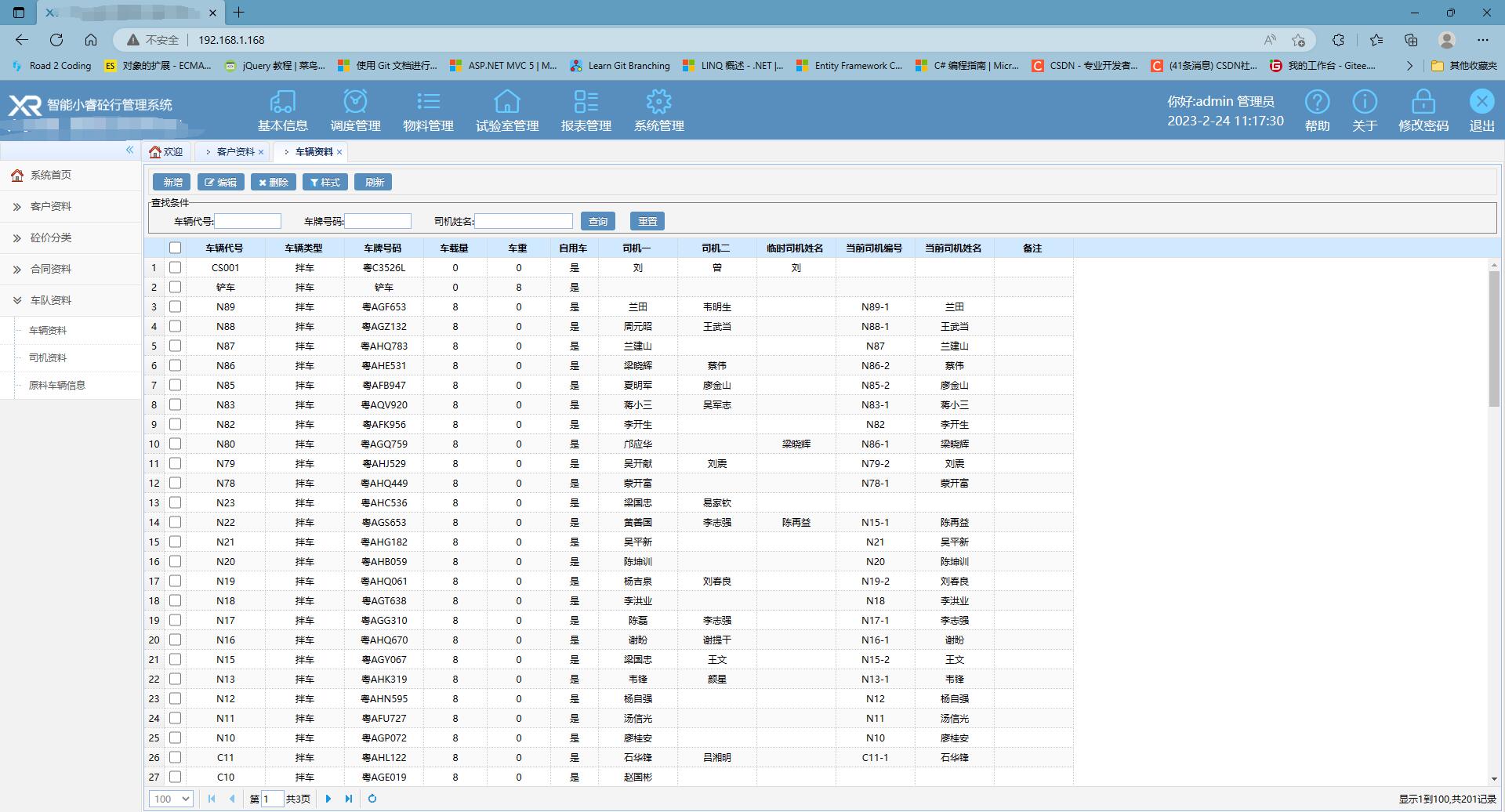1505x812 pixels.
Task: Open browser favorites star icon
Action: click(1376, 40)
